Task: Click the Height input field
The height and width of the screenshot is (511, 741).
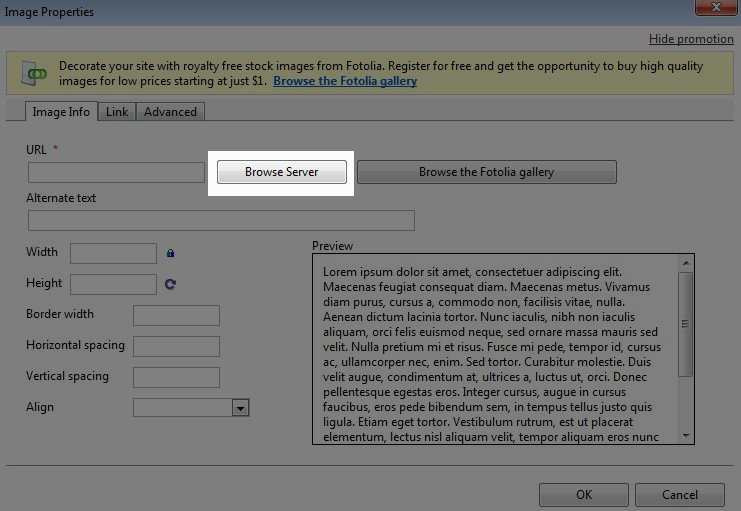Action: pos(113,284)
